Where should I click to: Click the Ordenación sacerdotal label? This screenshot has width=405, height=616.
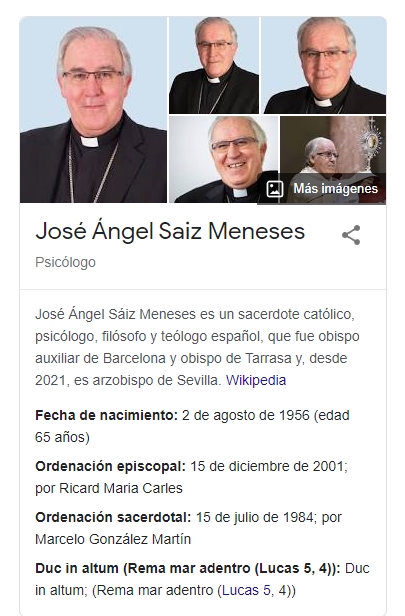point(113,517)
